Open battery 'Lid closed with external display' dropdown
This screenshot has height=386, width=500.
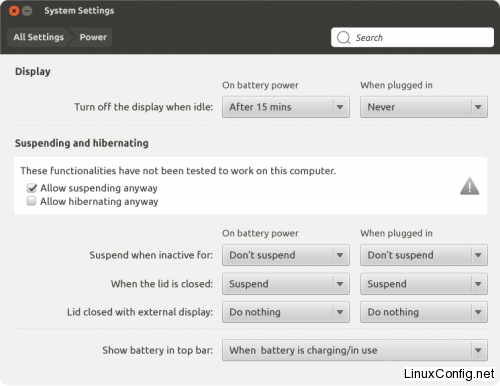286,312
